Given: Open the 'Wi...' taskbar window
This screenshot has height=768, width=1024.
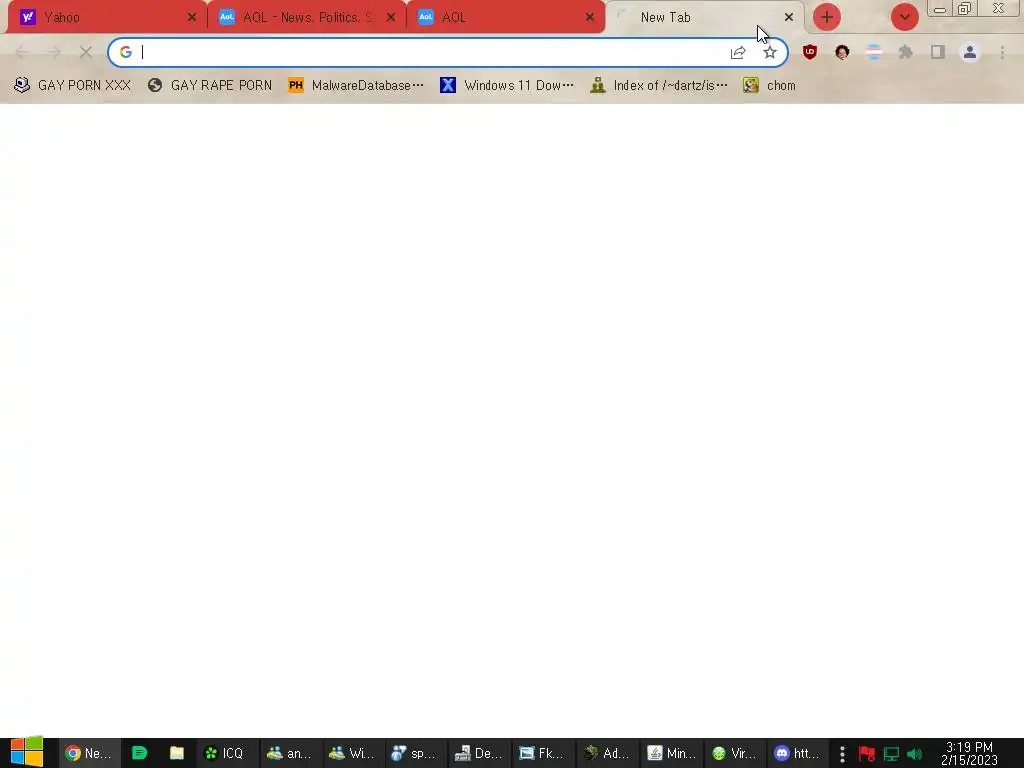Looking at the screenshot, I should click(x=352, y=754).
